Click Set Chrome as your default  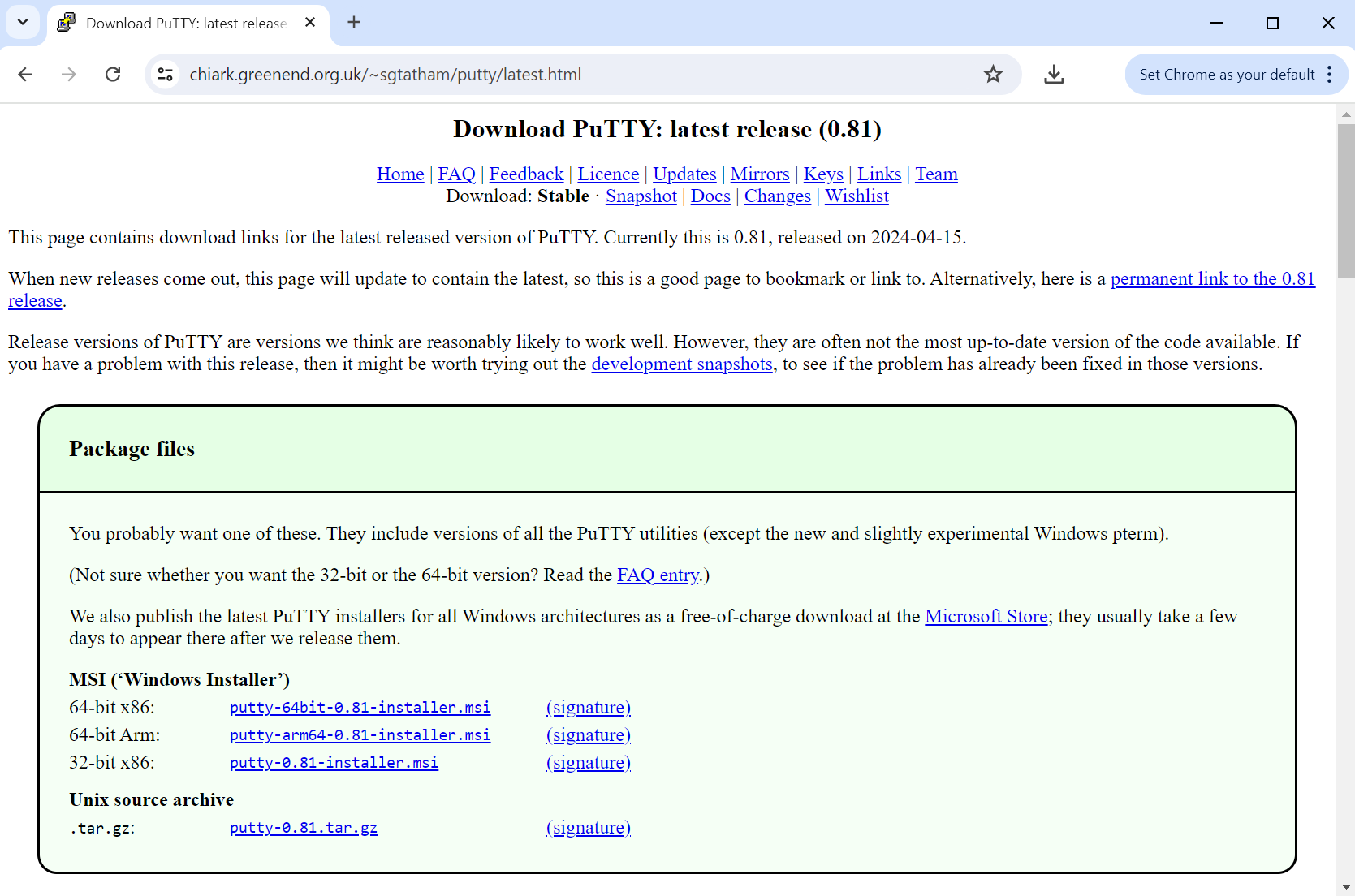point(1226,75)
